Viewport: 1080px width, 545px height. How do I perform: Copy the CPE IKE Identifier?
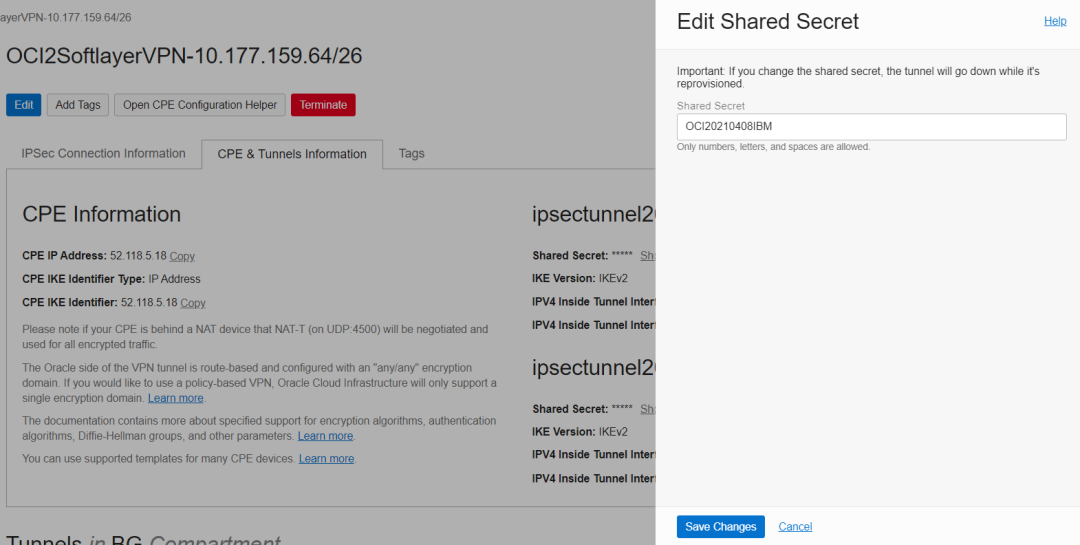tap(193, 303)
